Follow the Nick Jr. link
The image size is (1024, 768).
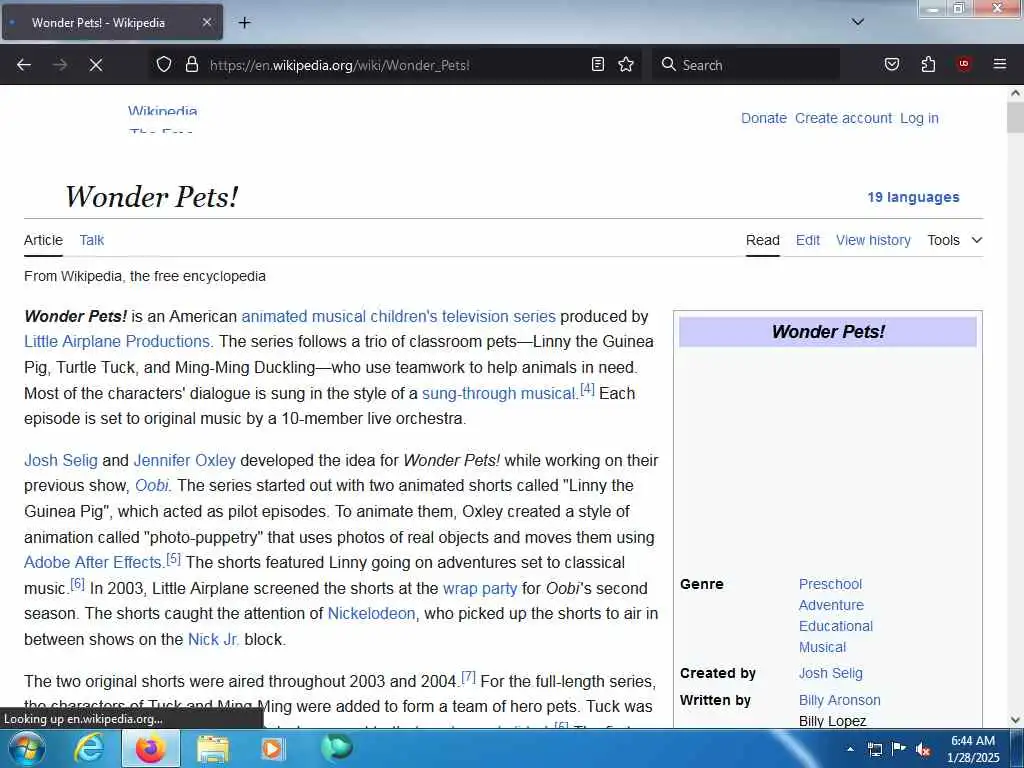[x=214, y=639]
